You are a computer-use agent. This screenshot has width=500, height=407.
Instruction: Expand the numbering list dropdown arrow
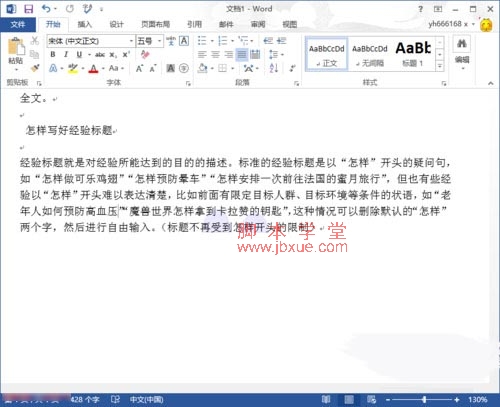(232, 41)
